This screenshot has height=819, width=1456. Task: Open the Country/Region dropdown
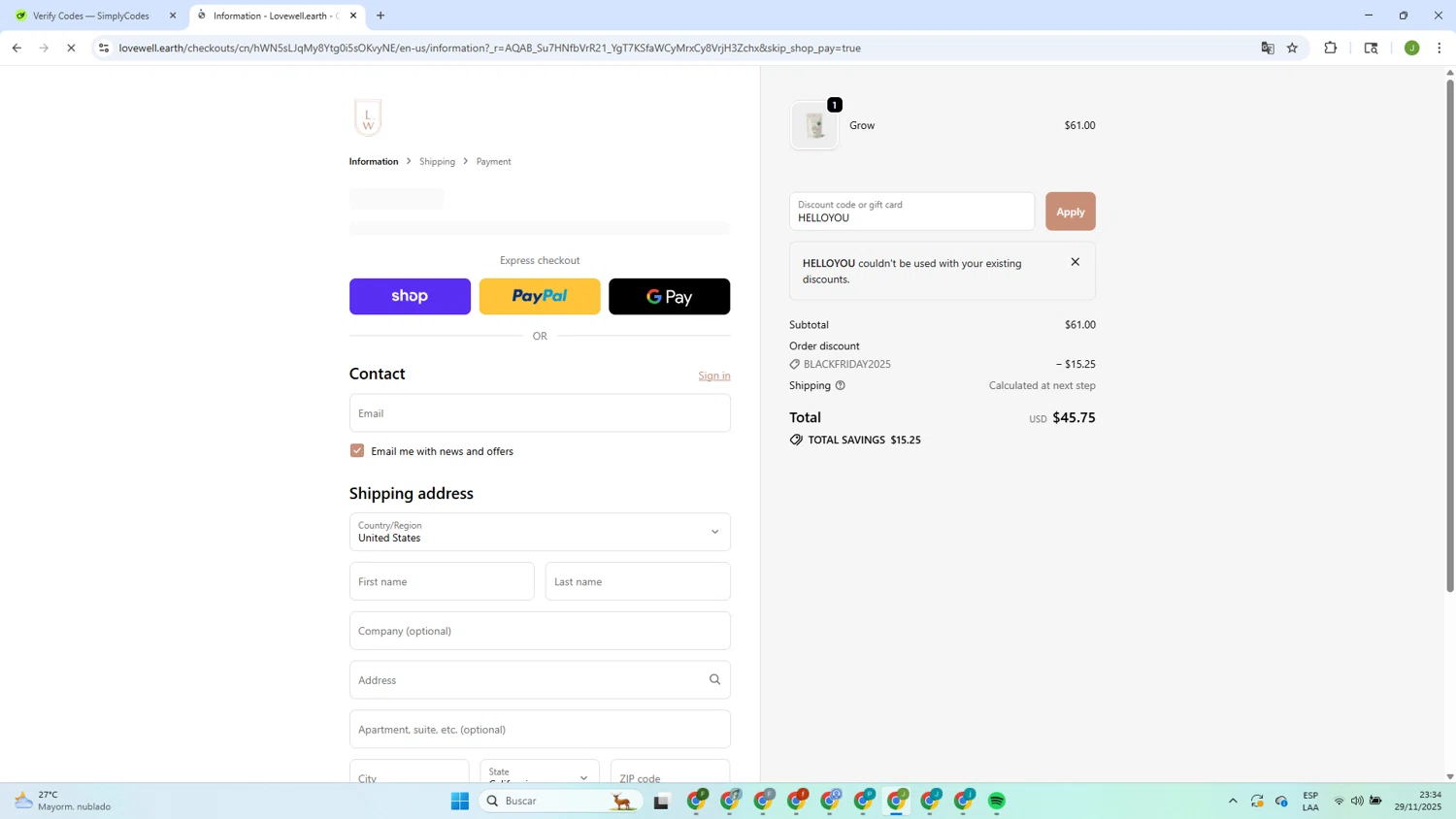540,532
